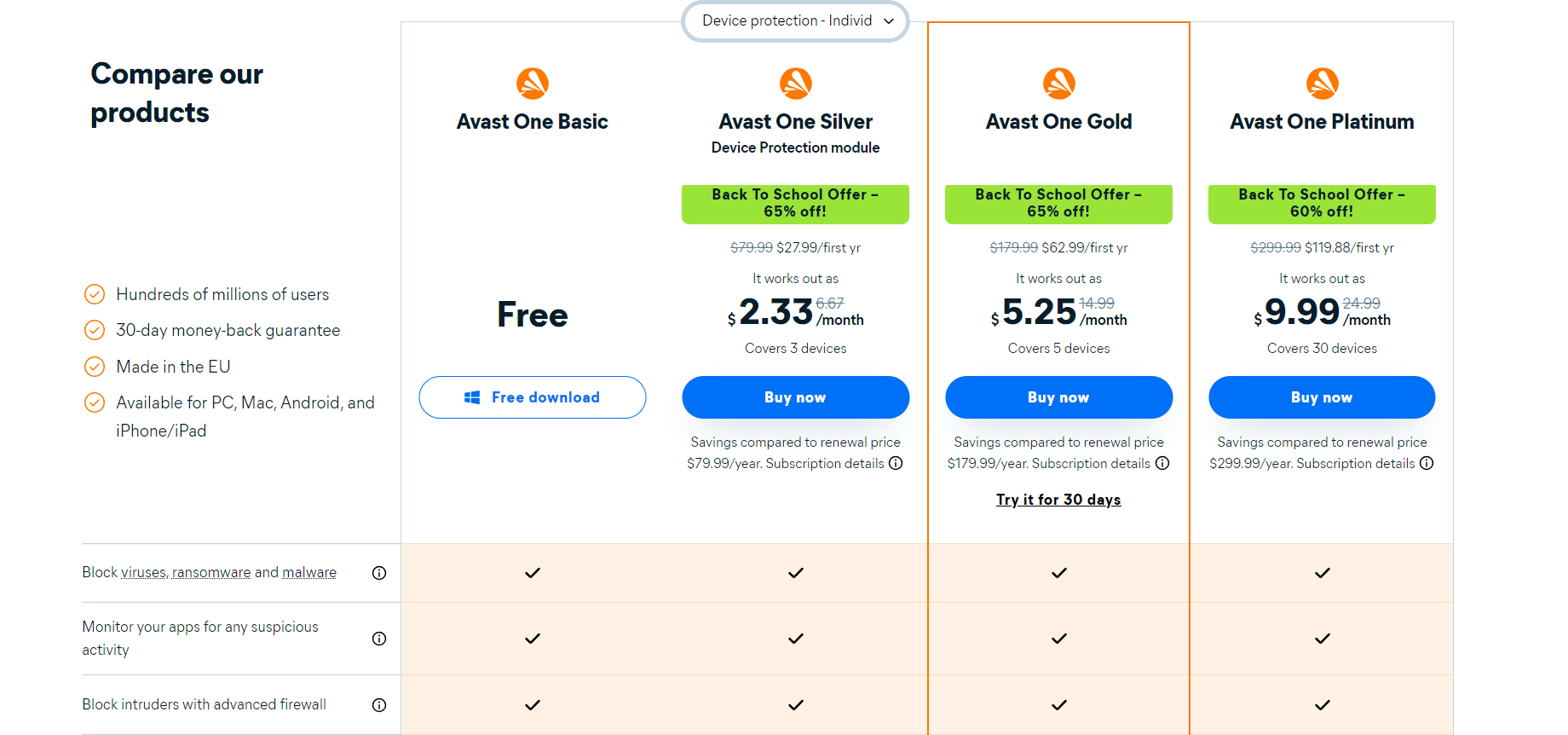
Task: Open the Device protection dropdown selector
Action: (x=795, y=21)
